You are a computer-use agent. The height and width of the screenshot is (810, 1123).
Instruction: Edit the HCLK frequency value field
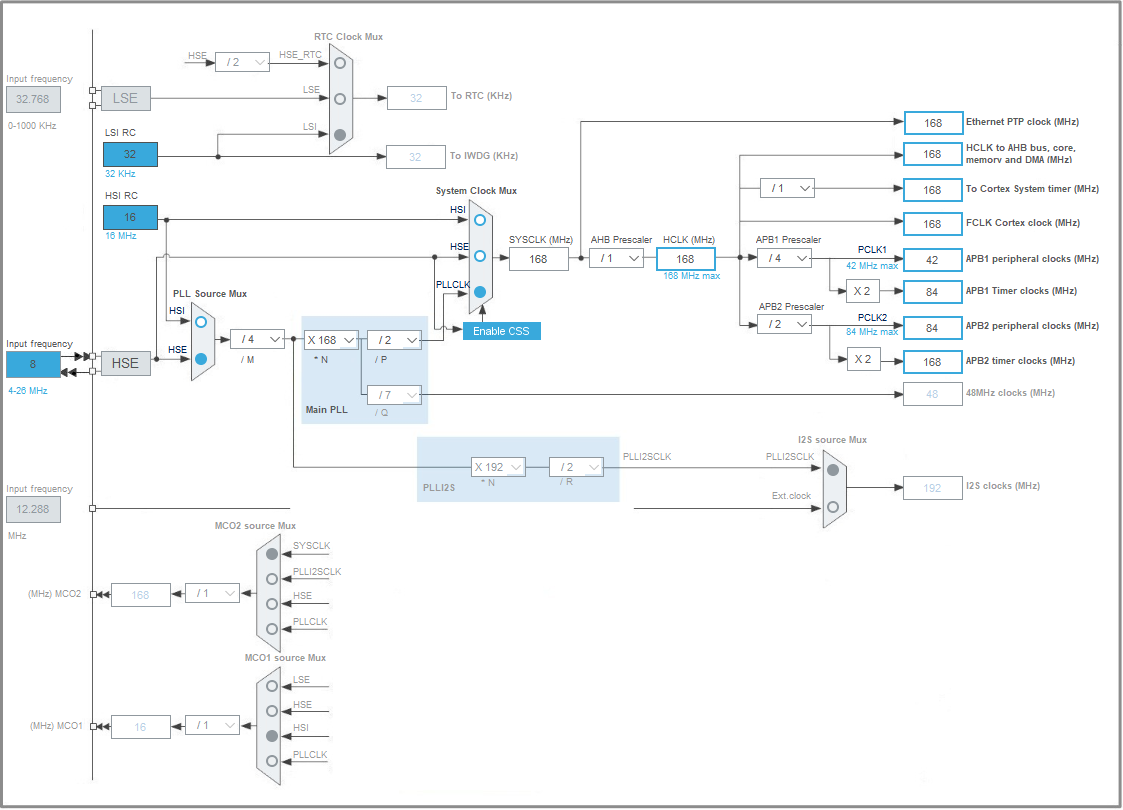[686, 258]
